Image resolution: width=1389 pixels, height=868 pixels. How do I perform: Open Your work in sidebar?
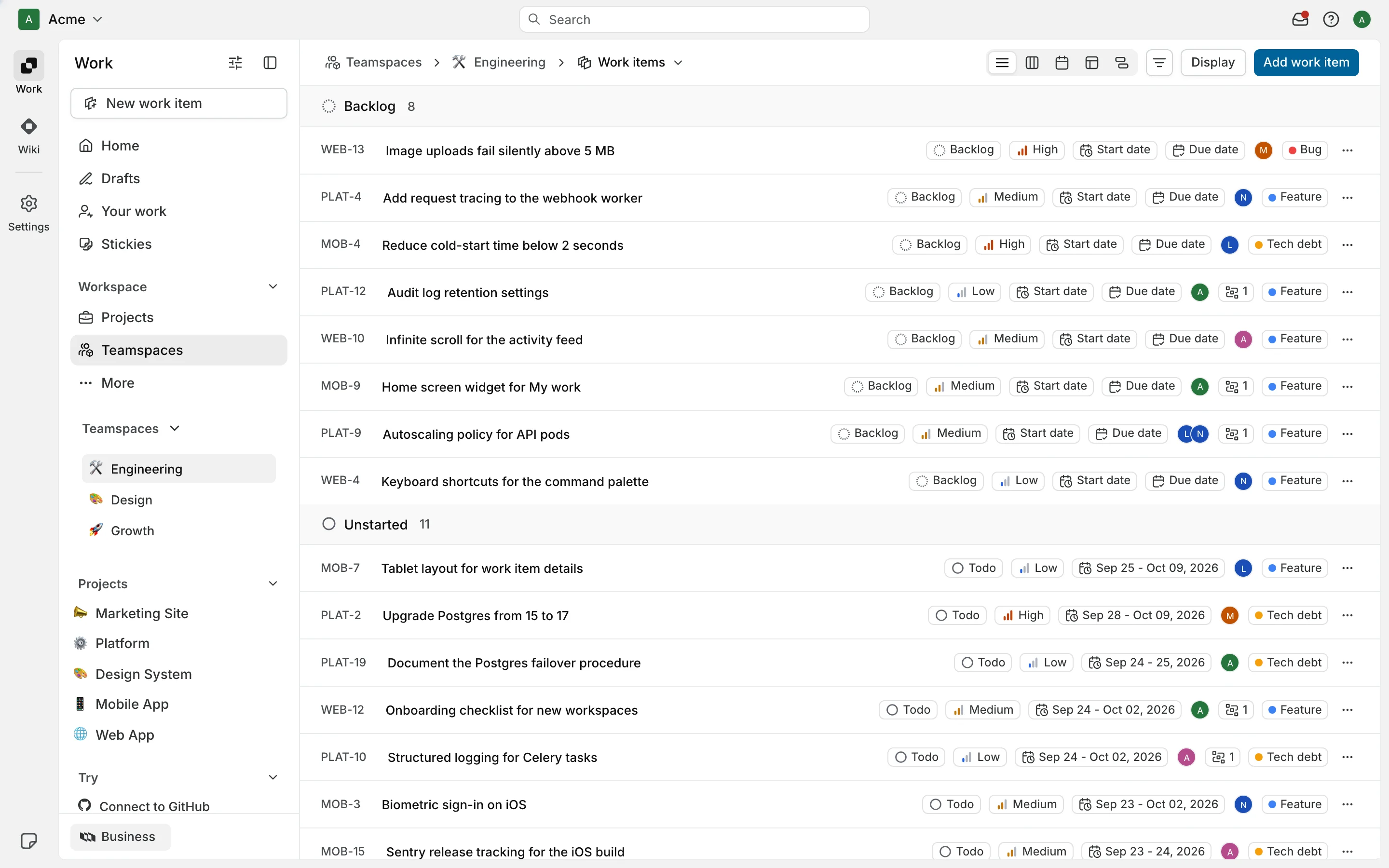tap(178, 211)
